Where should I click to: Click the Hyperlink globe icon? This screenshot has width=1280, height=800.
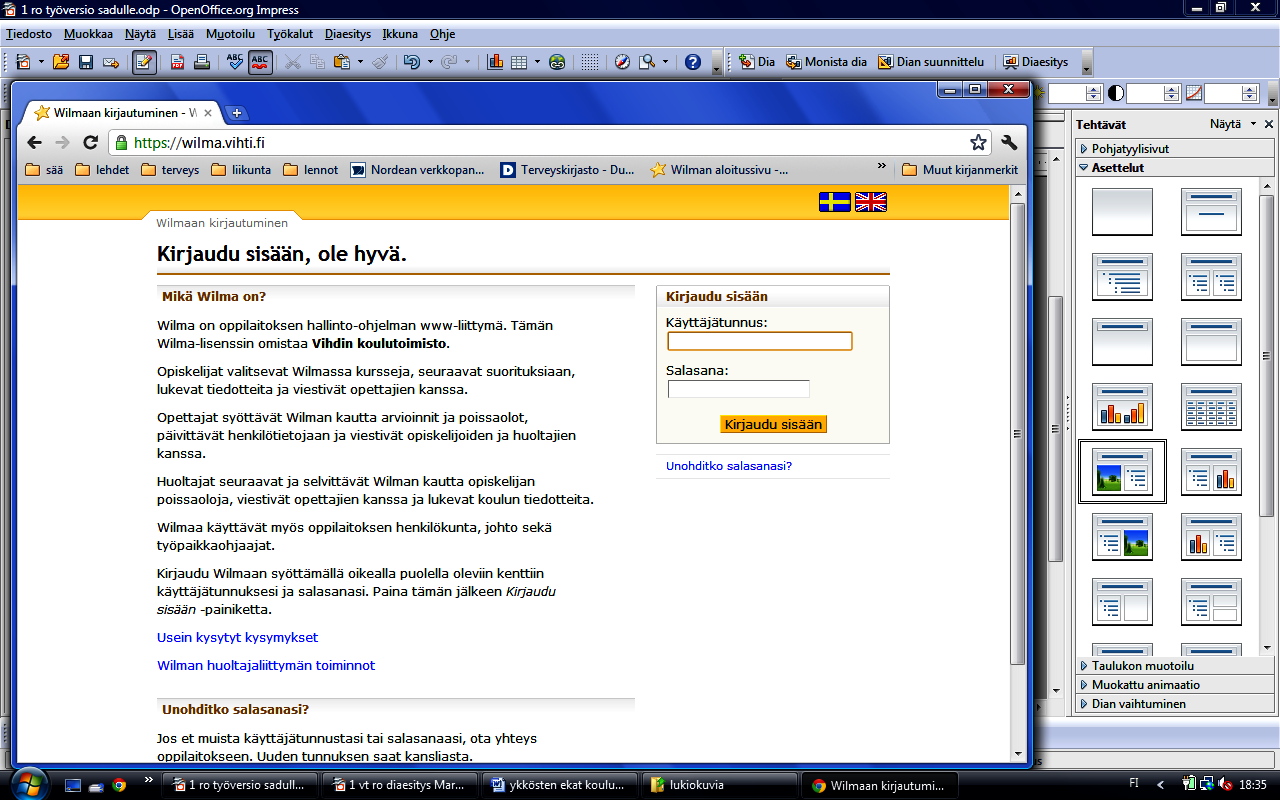tap(557, 62)
